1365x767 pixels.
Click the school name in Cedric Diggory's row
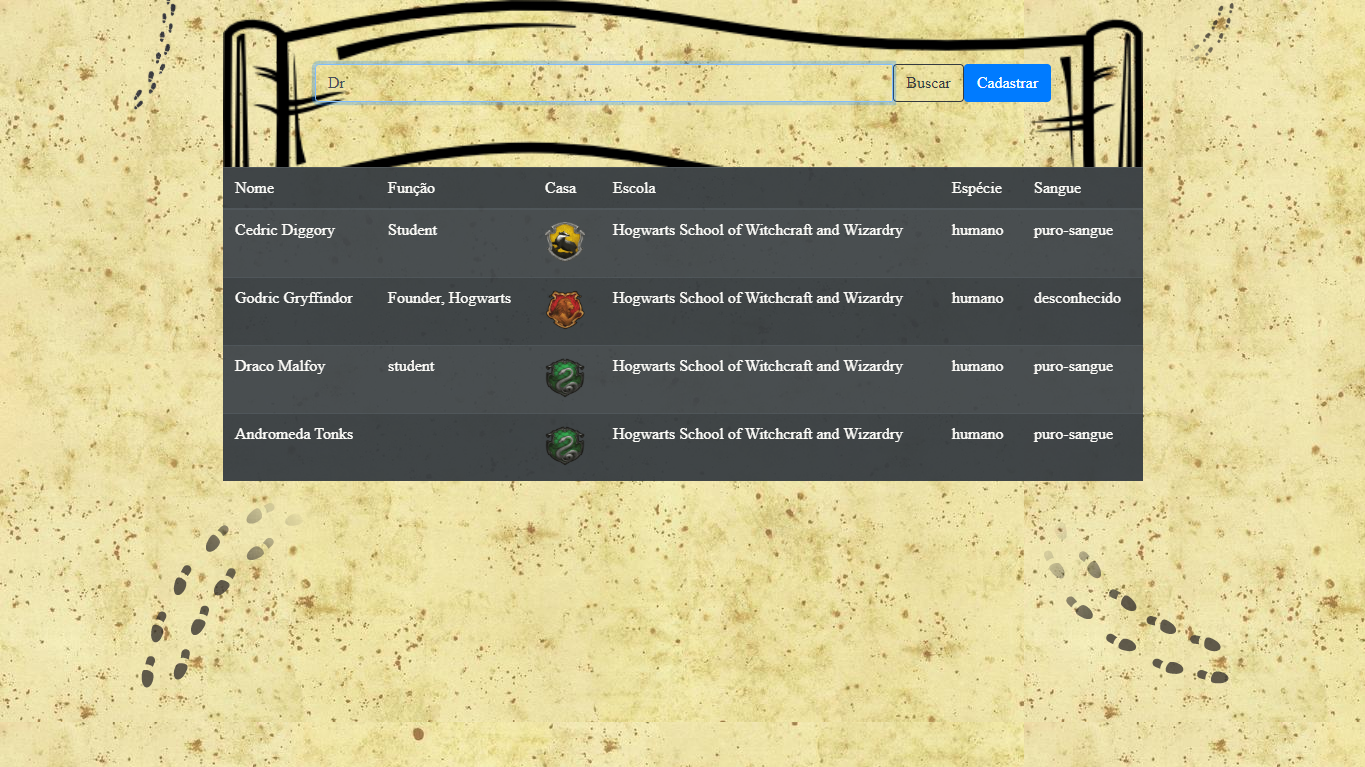tap(758, 230)
